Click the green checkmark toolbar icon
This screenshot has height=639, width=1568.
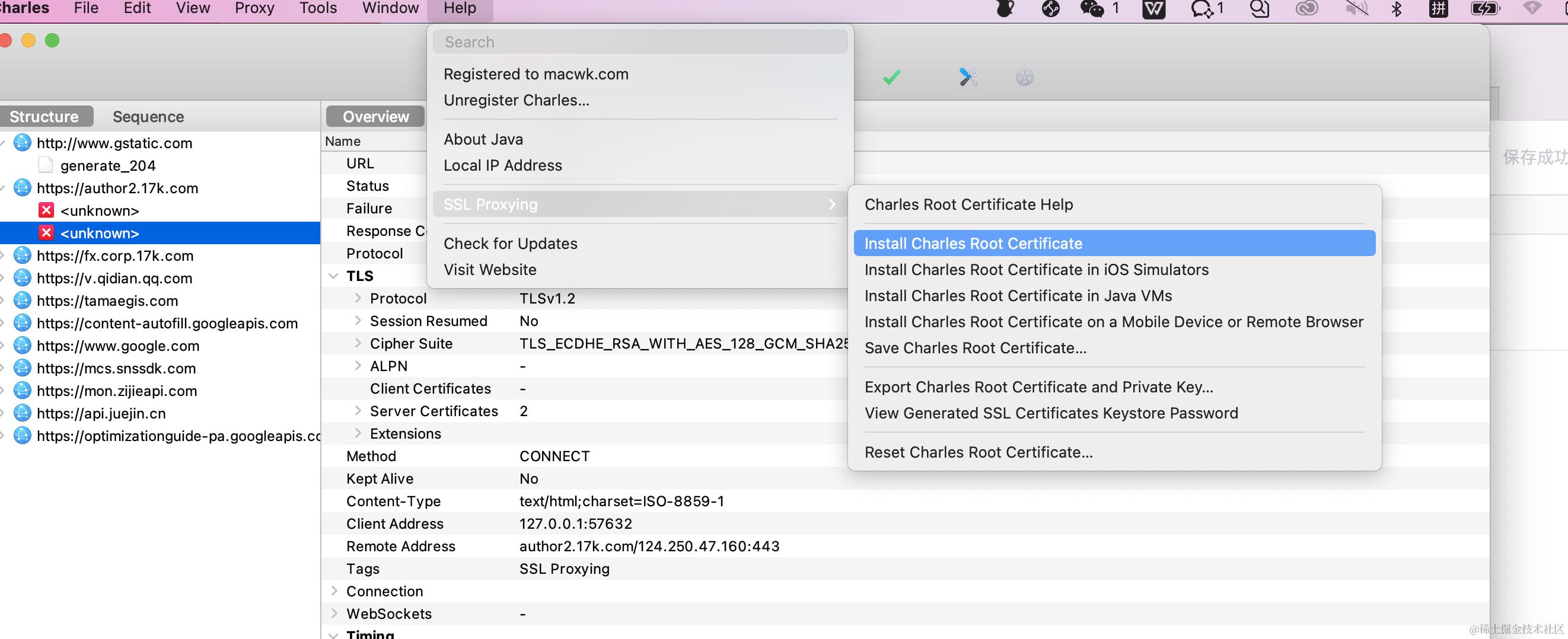click(892, 77)
